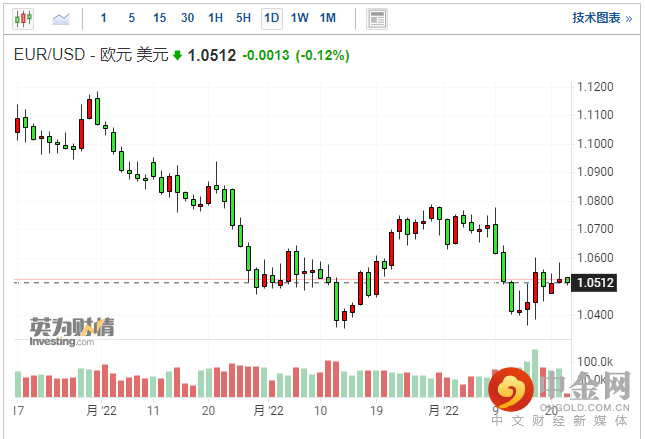Select the 1M monthly interval
This screenshot has width=645, height=439.
point(328,18)
